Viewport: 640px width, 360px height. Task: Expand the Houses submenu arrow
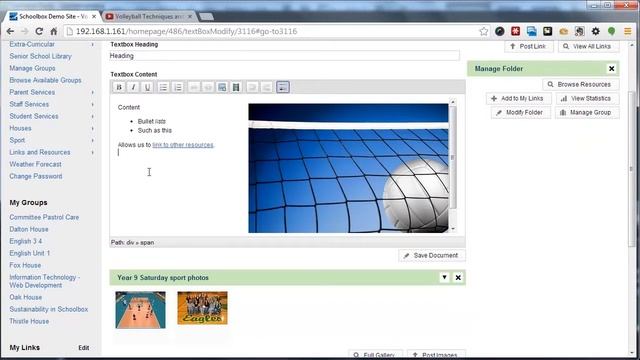point(93,128)
